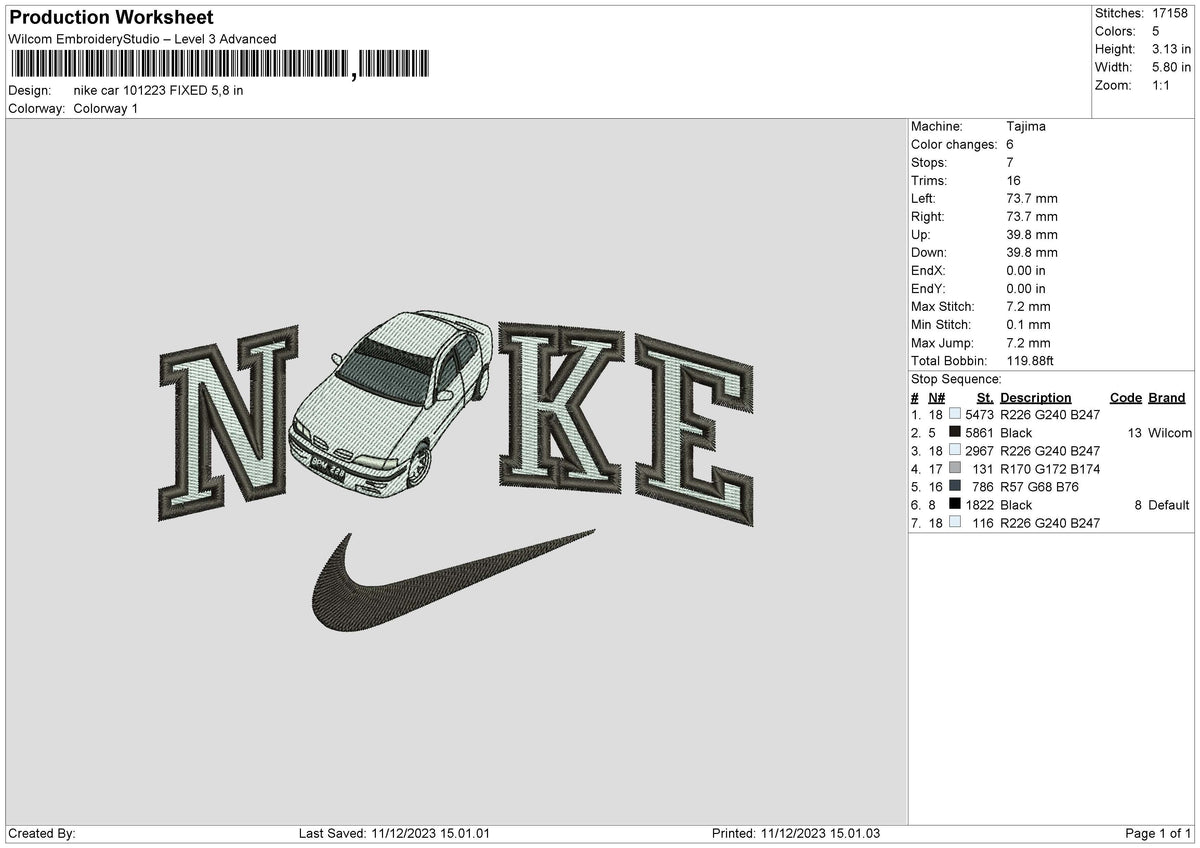
Task: Click the "Created By:" footer label
Action: coord(42,834)
